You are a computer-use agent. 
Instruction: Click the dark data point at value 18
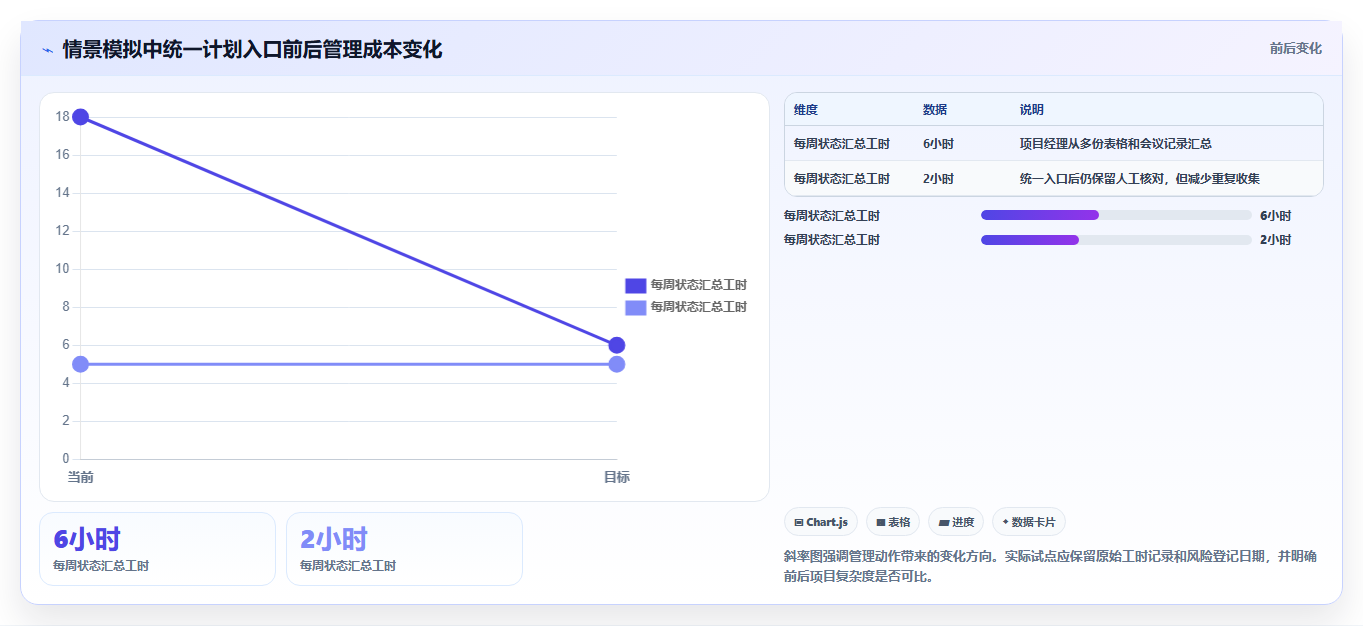81,117
